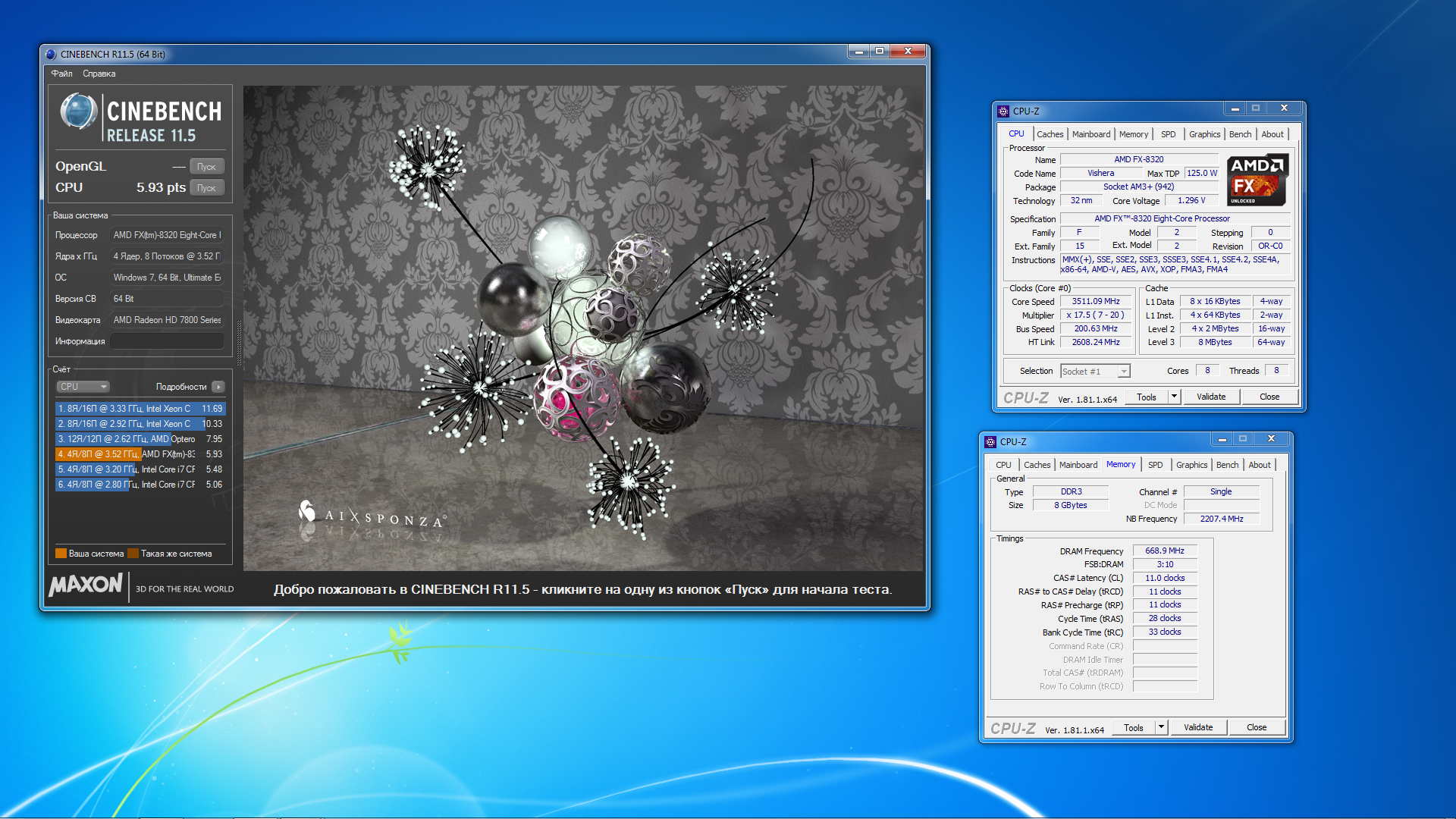The image size is (1456, 819).
Task: Expand Tools dropdown arrow in lower CPU-Z
Action: pos(1161,727)
